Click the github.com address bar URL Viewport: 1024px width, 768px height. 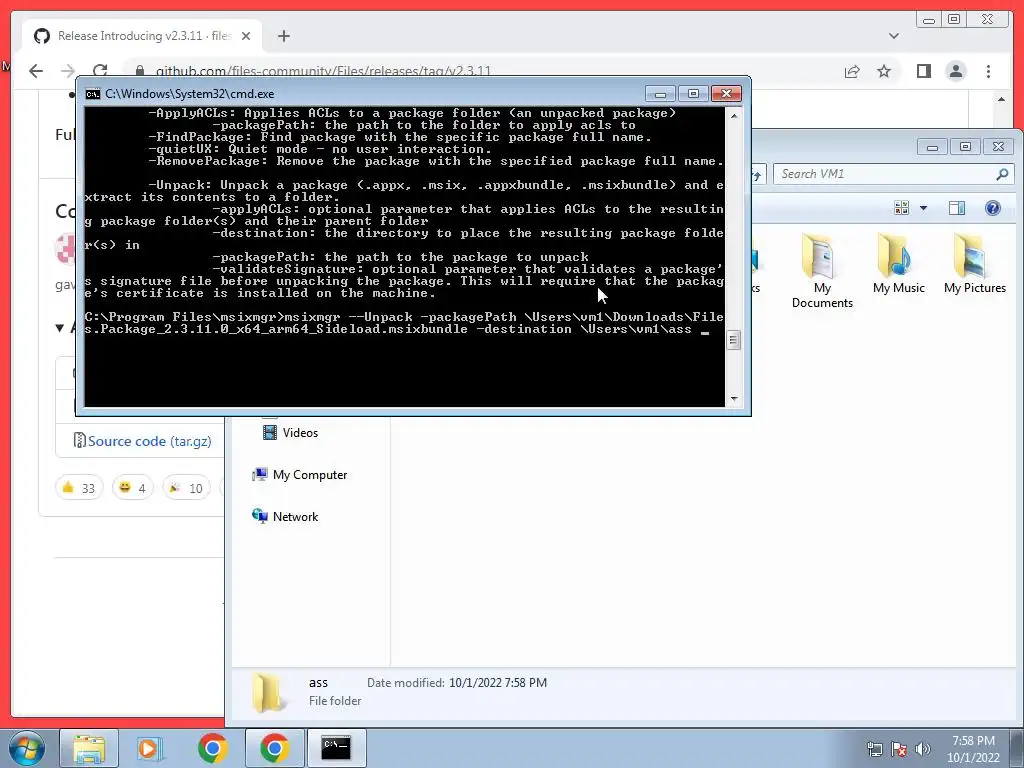coord(323,71)
